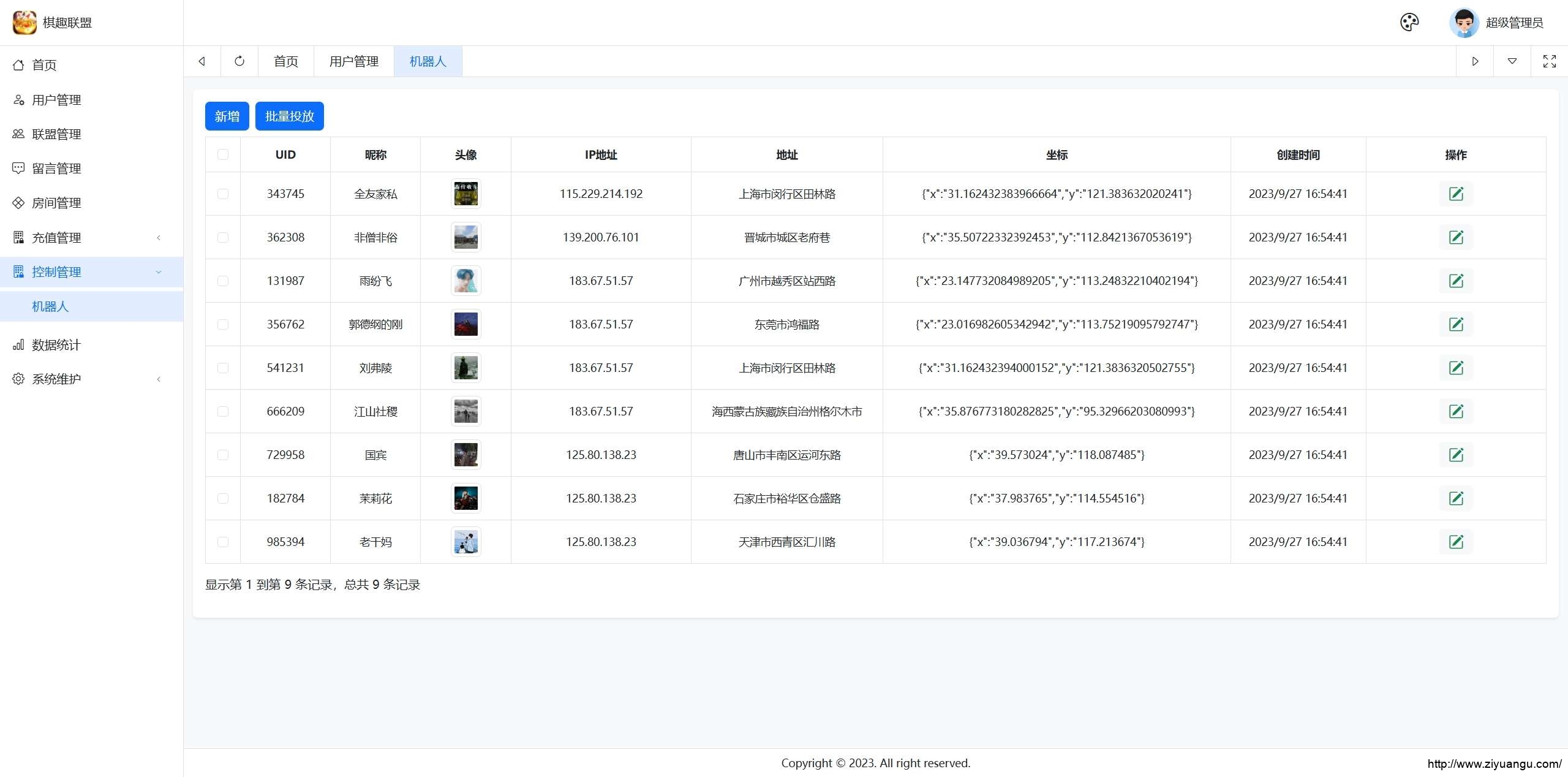The width and height of the screenshot is (1568, 777).
Task: Open the avatar thumbnail of 雨纷飞
Action: (x=466, y=281)
